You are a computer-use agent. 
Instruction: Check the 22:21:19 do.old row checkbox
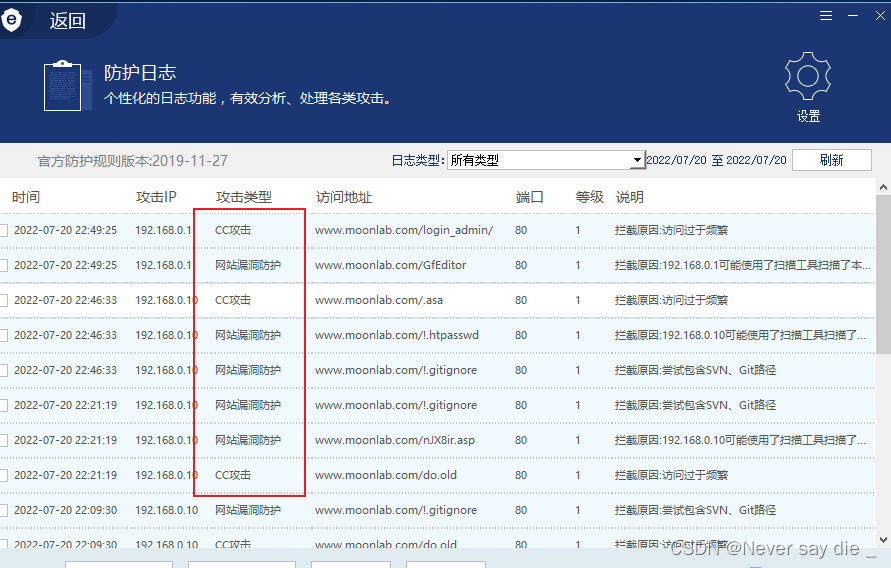pyautogui.click(x=3, y=475)
